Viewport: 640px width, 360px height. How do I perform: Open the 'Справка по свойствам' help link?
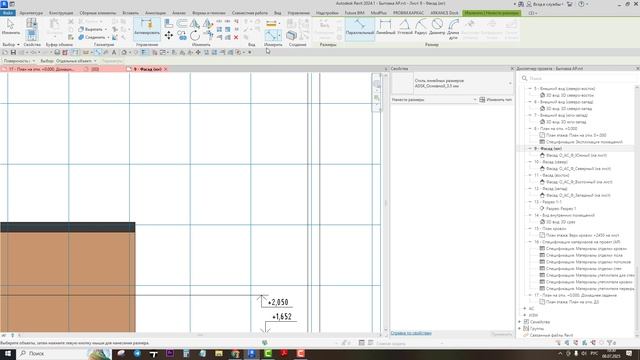click(x=411, y=333)
